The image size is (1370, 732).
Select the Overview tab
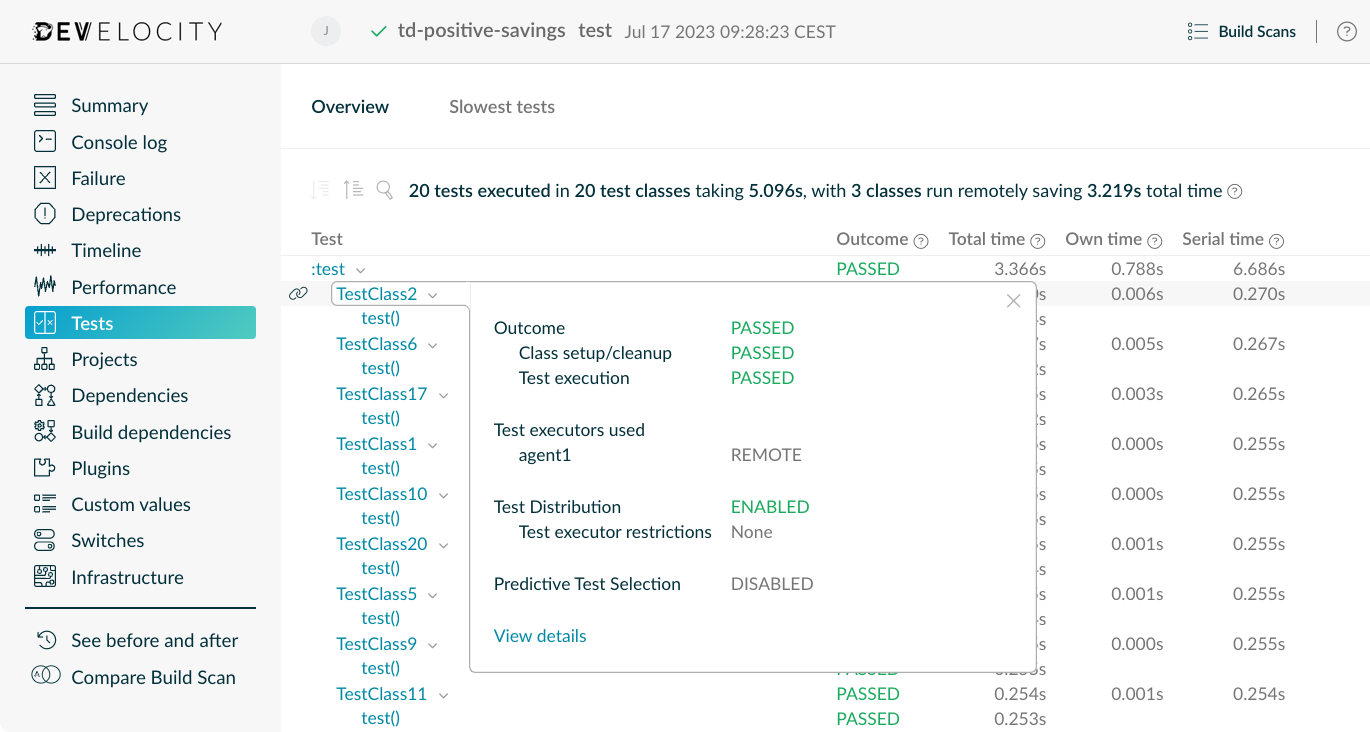(x=350, y=107)
